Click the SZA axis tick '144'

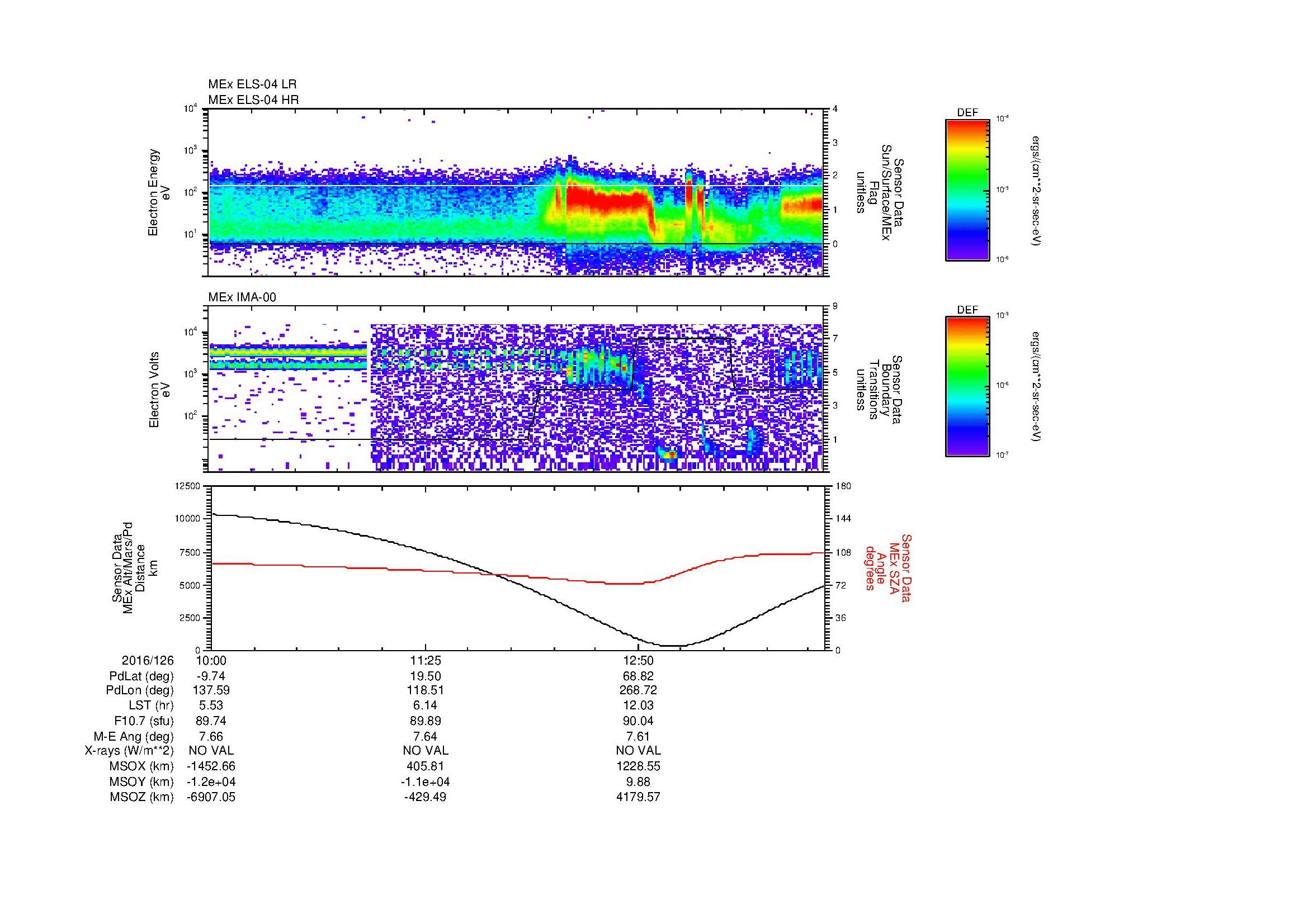[843, 519]
